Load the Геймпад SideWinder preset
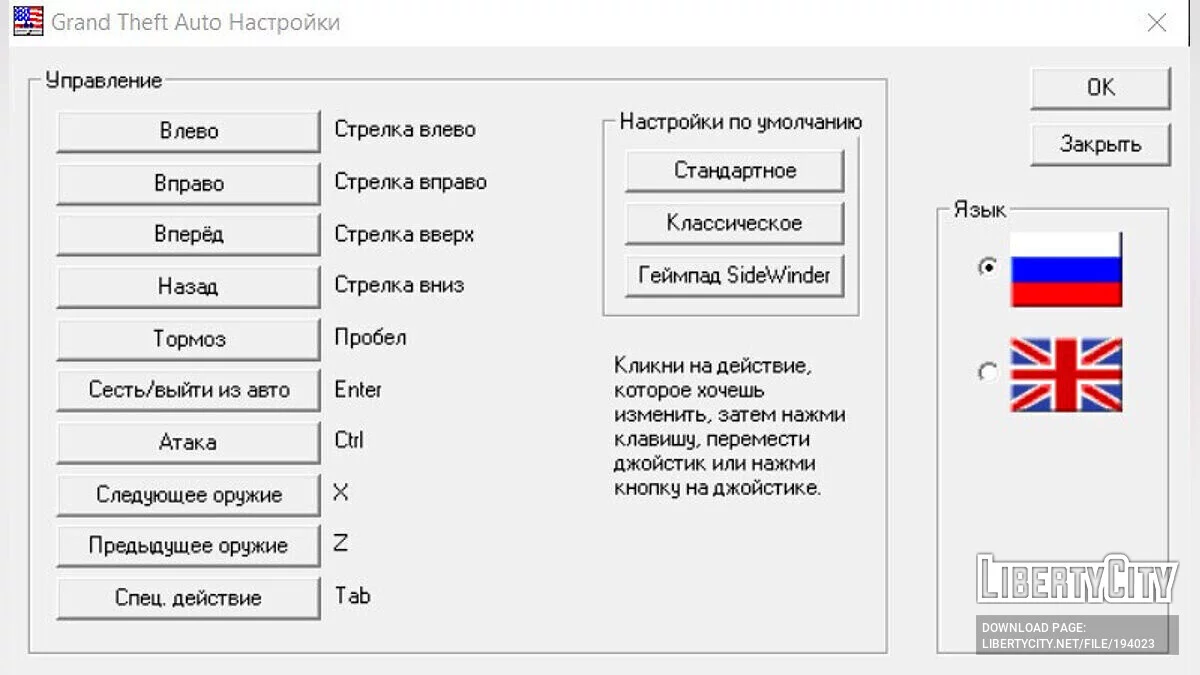The image size is (1200, 675). pos(735,275)
